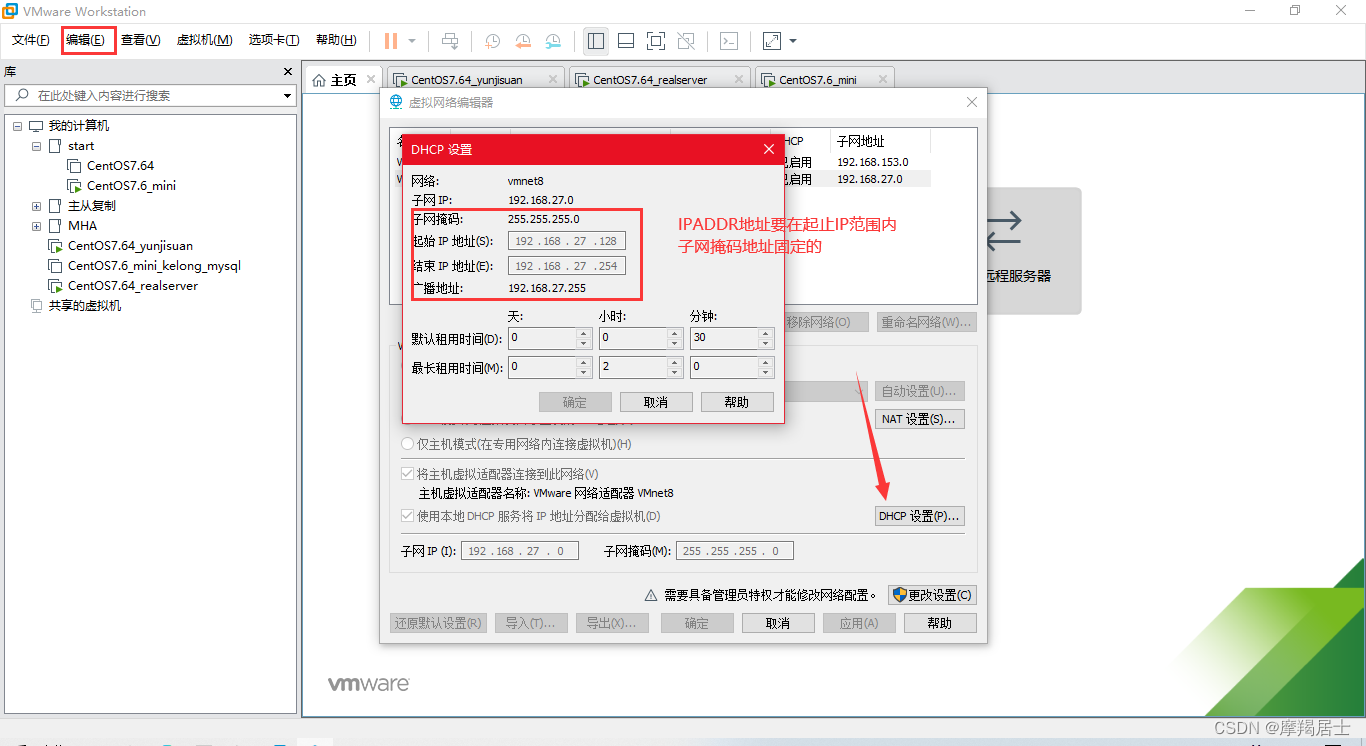This screenshot has height=746, width=1366.
Task: Toggle the thumbnail bar view icon
Action: click(626, 41)
